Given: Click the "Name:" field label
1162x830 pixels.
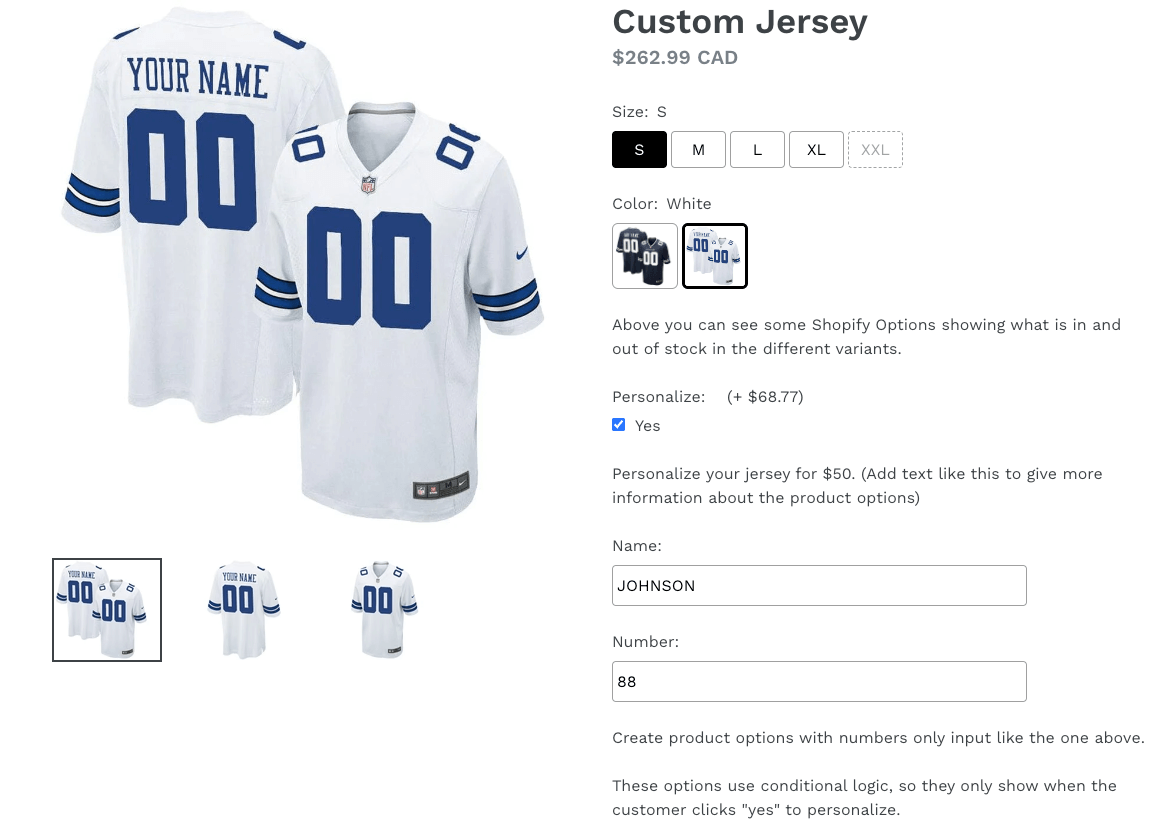Looking at the screenshot, I should click(637, 546).
